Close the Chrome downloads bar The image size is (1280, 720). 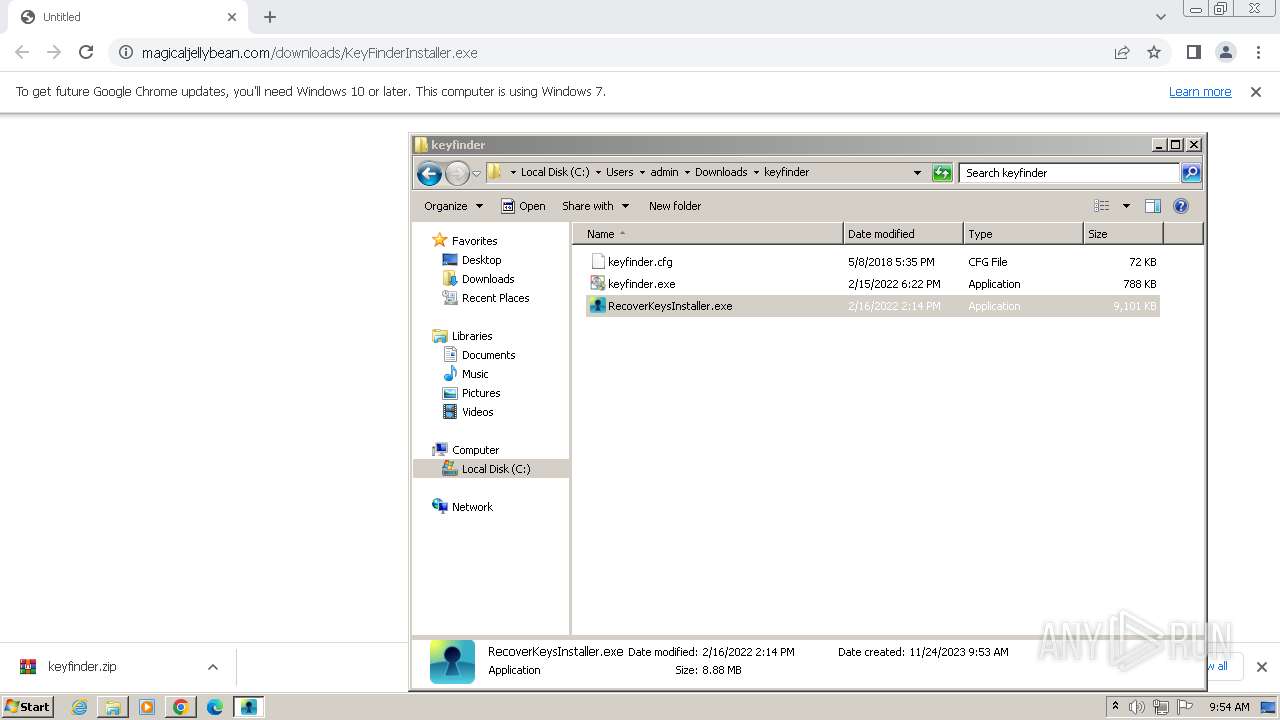(x=1262, y=667)
